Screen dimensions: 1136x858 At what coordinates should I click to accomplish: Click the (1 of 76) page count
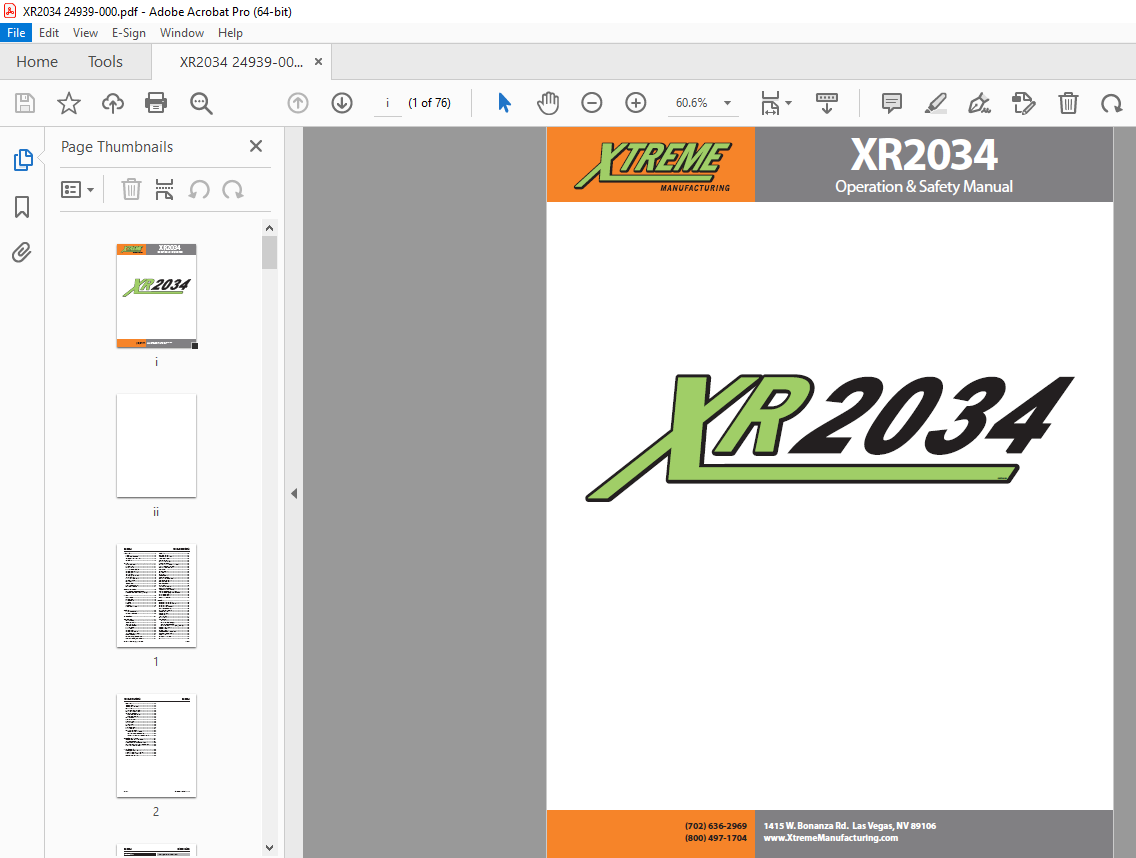click(429, 103)
